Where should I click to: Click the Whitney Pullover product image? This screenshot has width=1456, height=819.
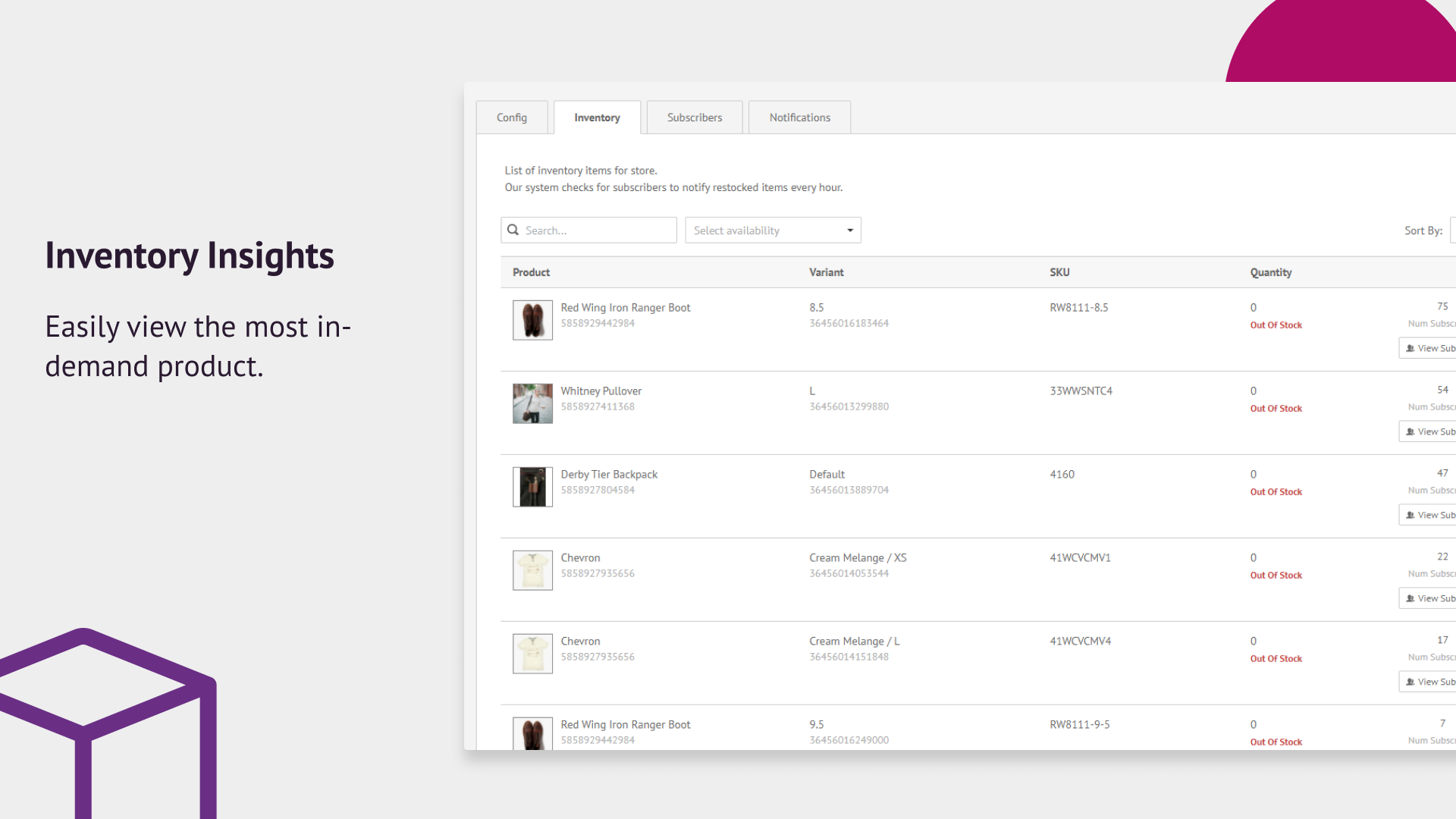click(x=532, y=403)
